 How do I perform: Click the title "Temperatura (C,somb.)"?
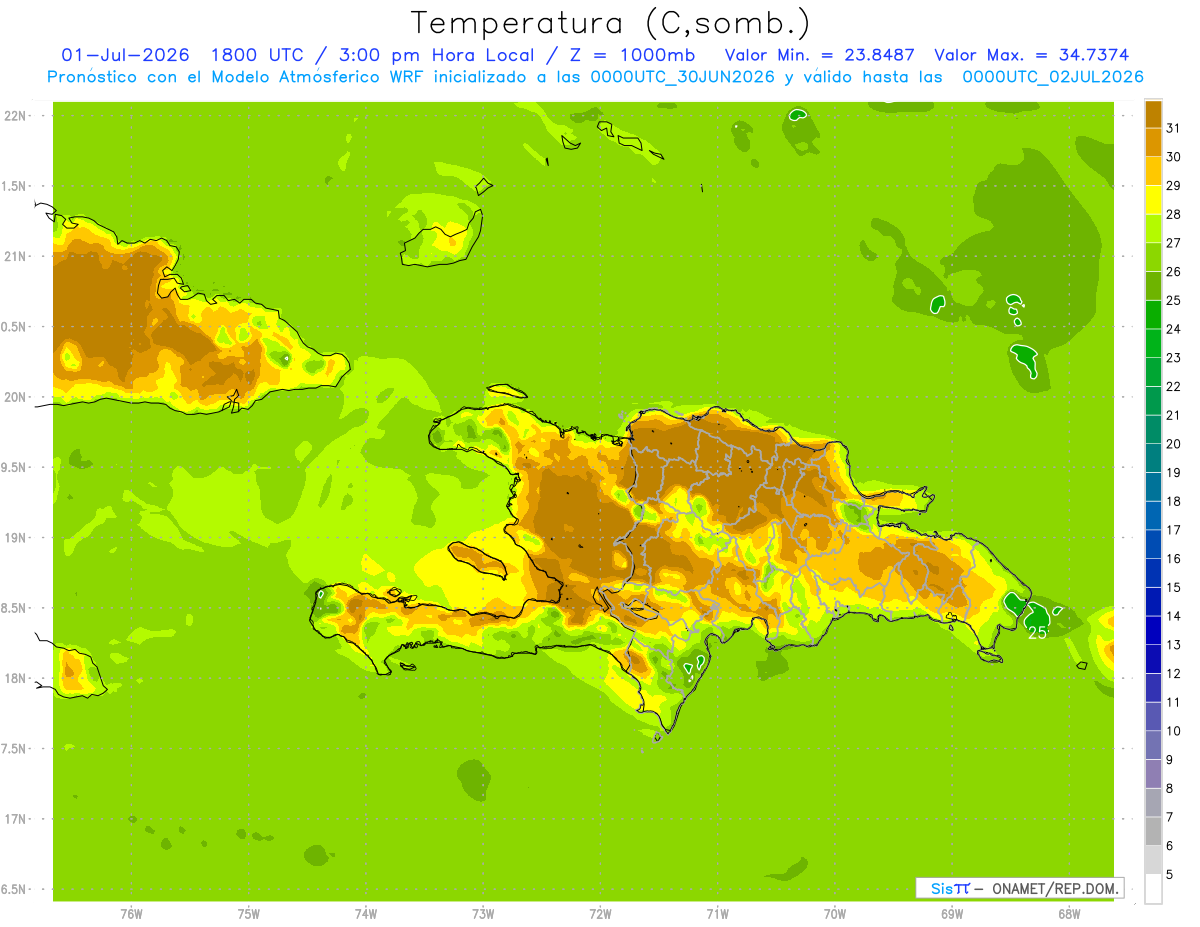tap(611, 22)
